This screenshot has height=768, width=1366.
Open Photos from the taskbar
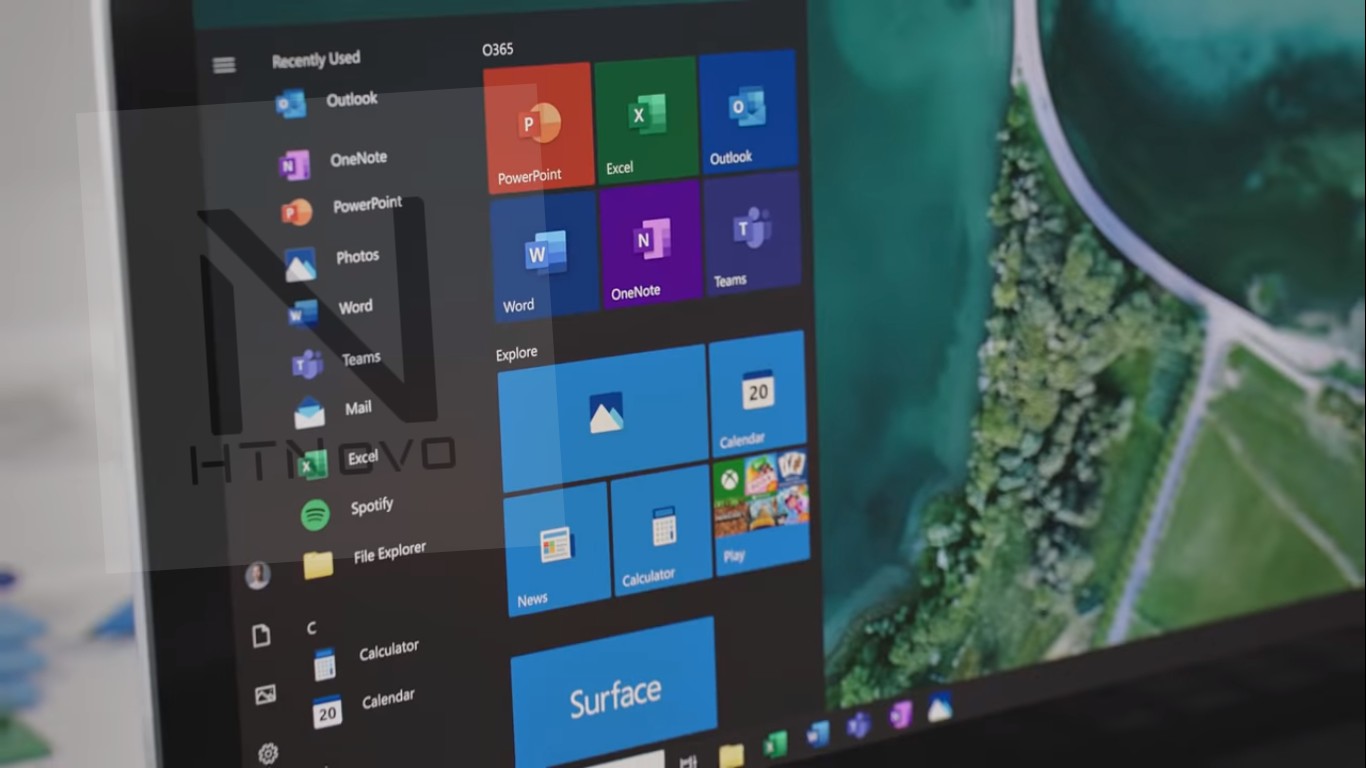[939, 706]
